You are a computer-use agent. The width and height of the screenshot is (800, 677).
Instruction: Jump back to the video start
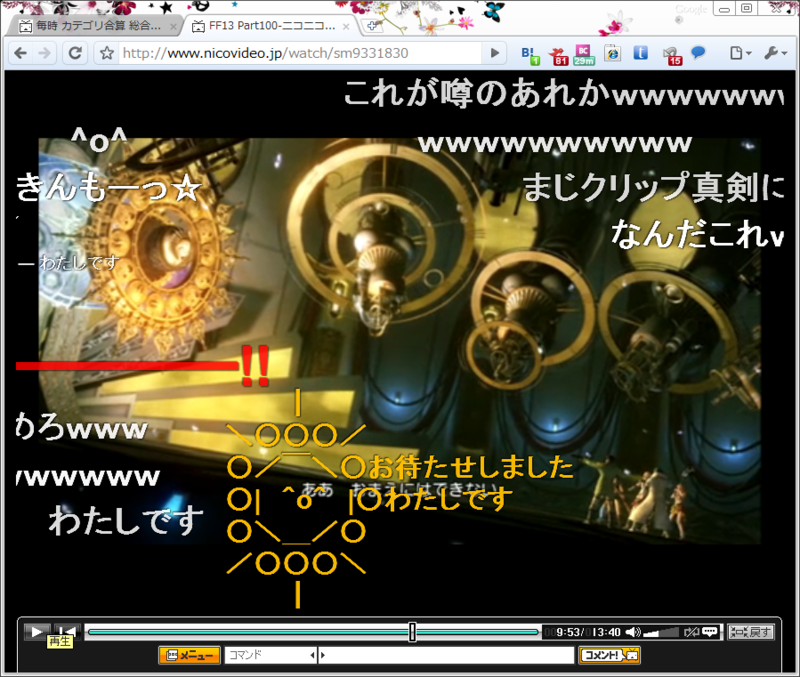click(67, 632)
